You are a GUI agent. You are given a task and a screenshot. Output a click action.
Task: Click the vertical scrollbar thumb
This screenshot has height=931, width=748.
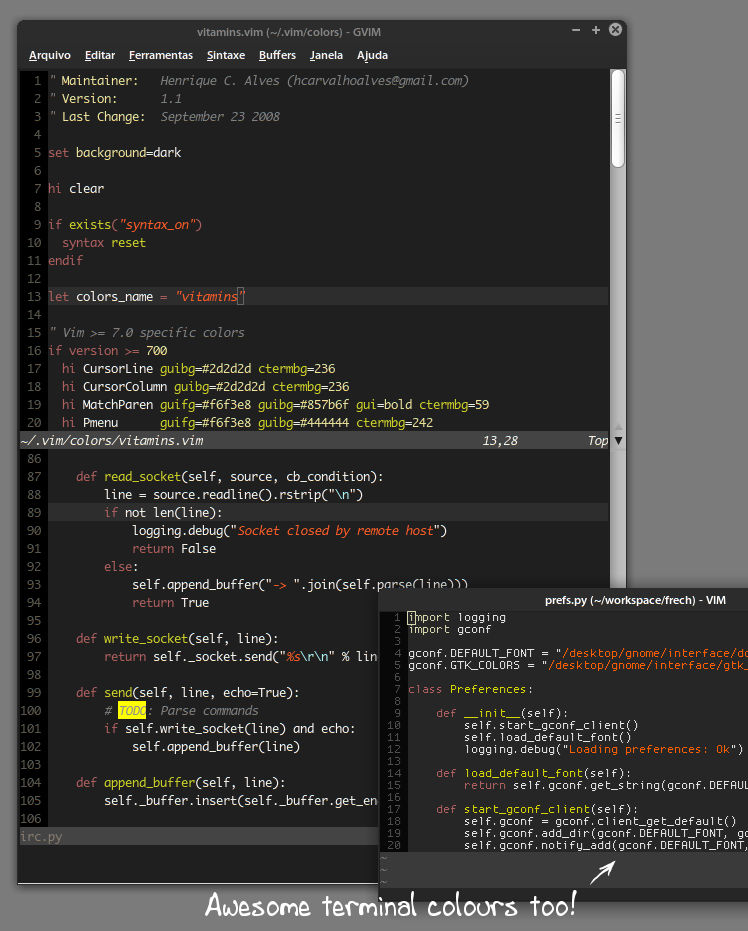[x=617, y=119]
